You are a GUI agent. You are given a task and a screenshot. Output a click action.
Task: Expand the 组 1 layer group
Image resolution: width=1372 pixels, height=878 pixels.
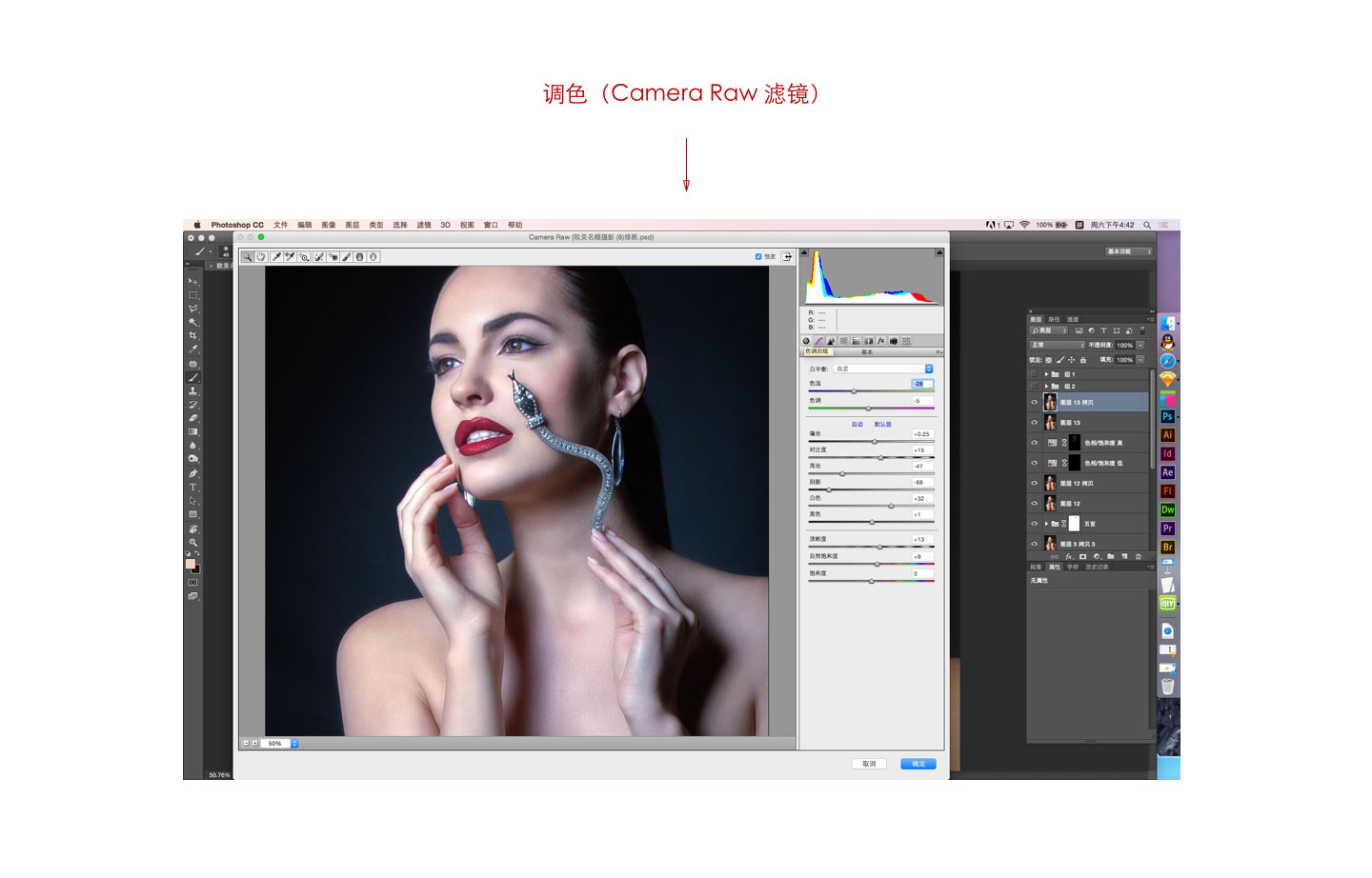[x=1046, y=374]
